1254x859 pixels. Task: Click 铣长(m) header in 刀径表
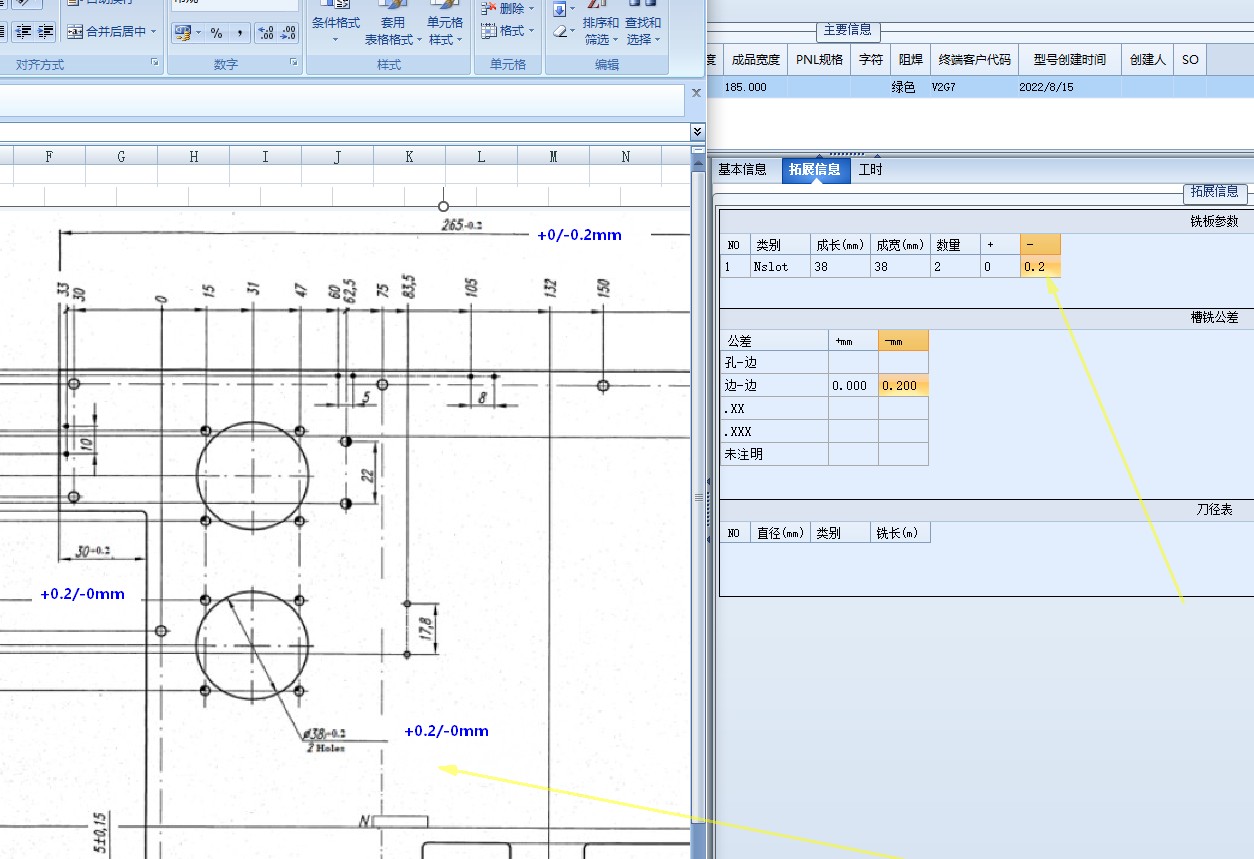coord(900,533)
